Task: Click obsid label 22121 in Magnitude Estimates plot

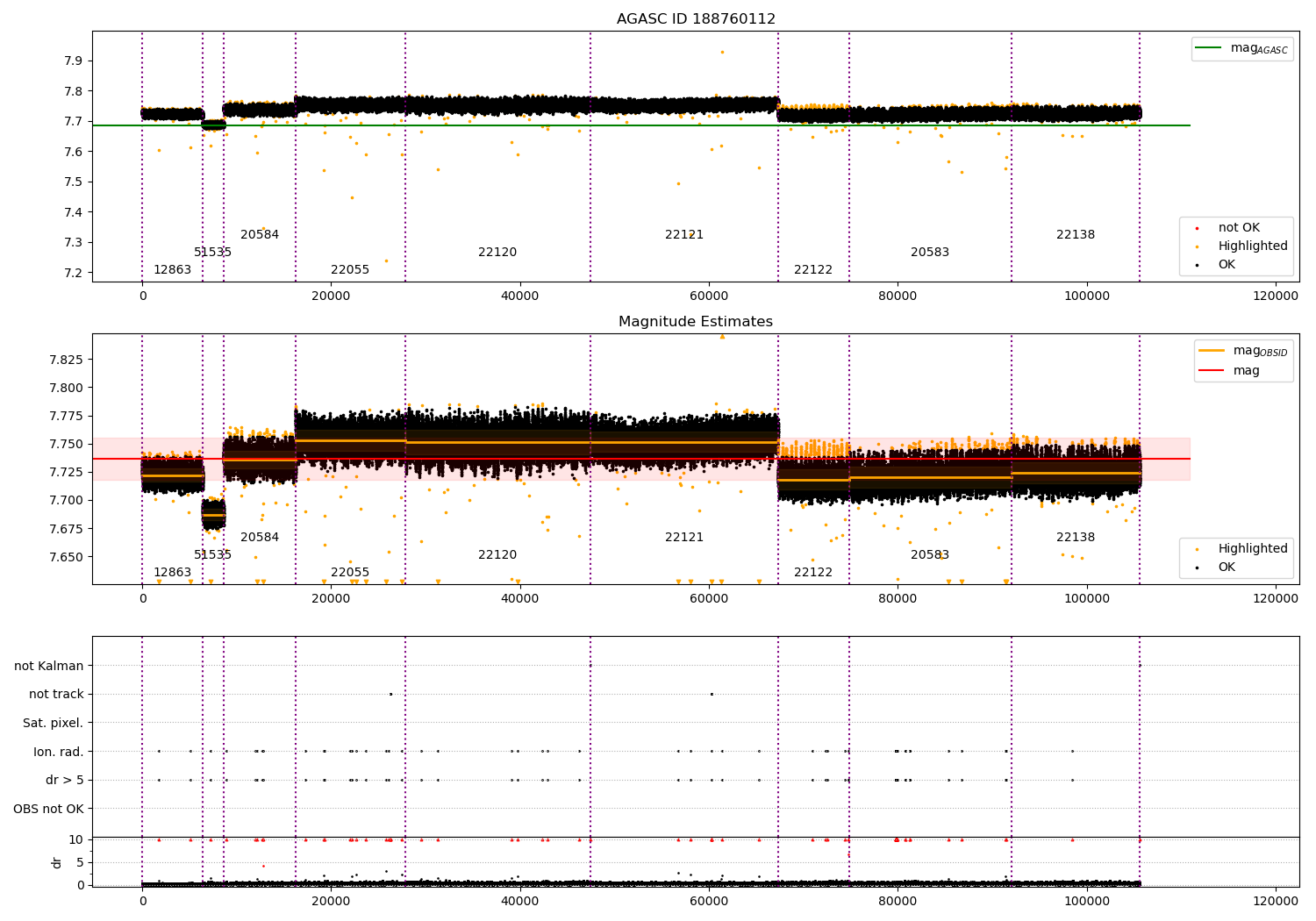Action: pos(684,538)
